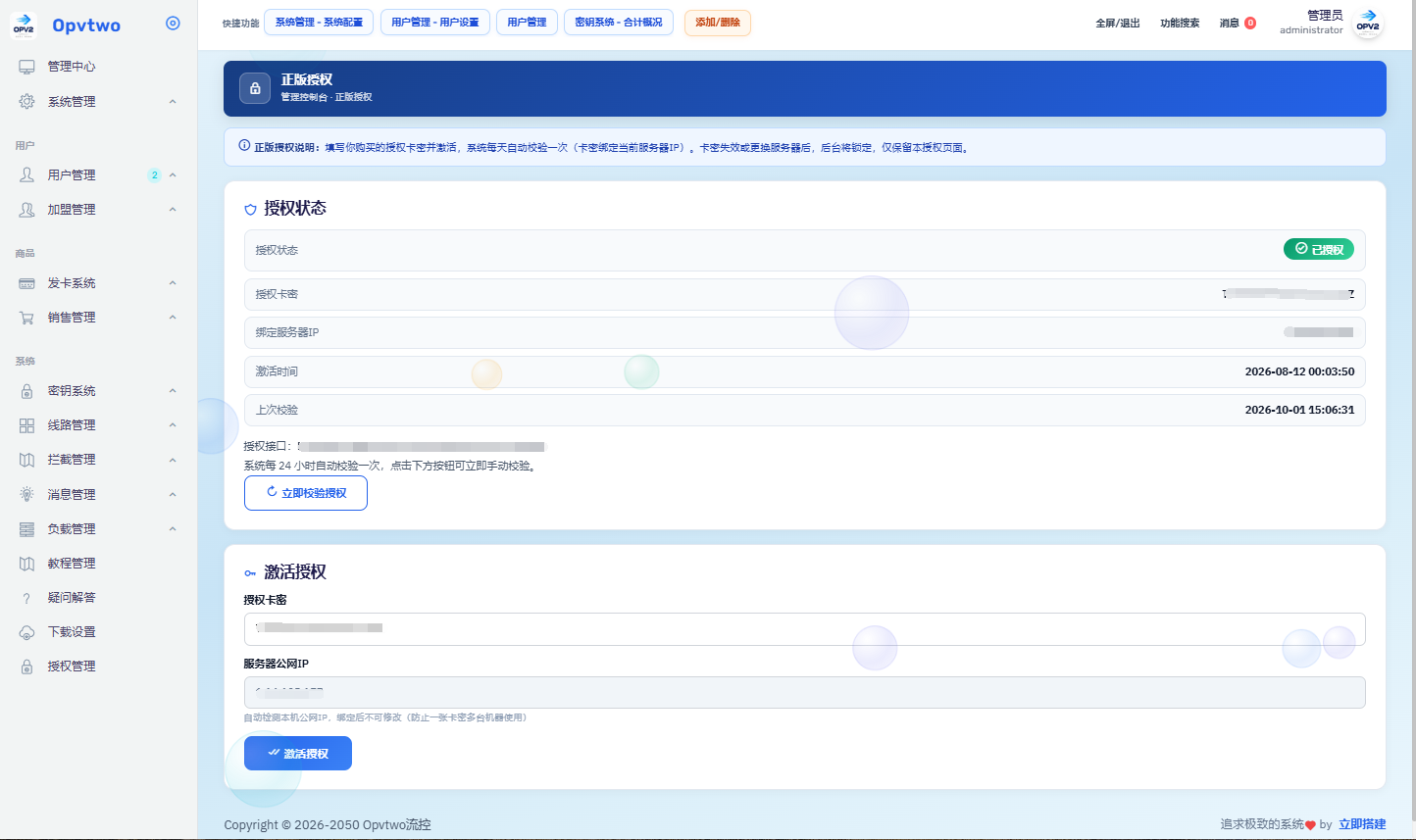Click the Opvtwo logo icon

(24, 25)
